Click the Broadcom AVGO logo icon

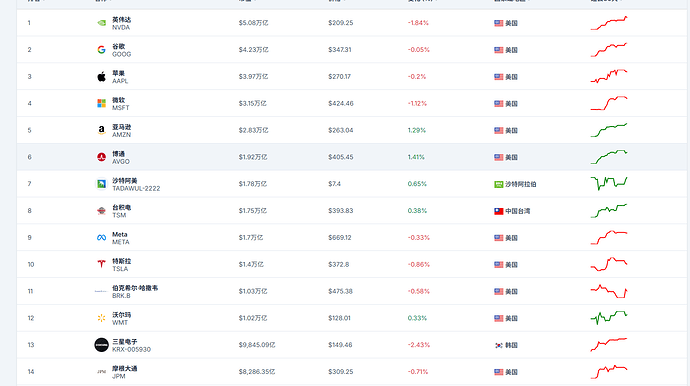101,157
